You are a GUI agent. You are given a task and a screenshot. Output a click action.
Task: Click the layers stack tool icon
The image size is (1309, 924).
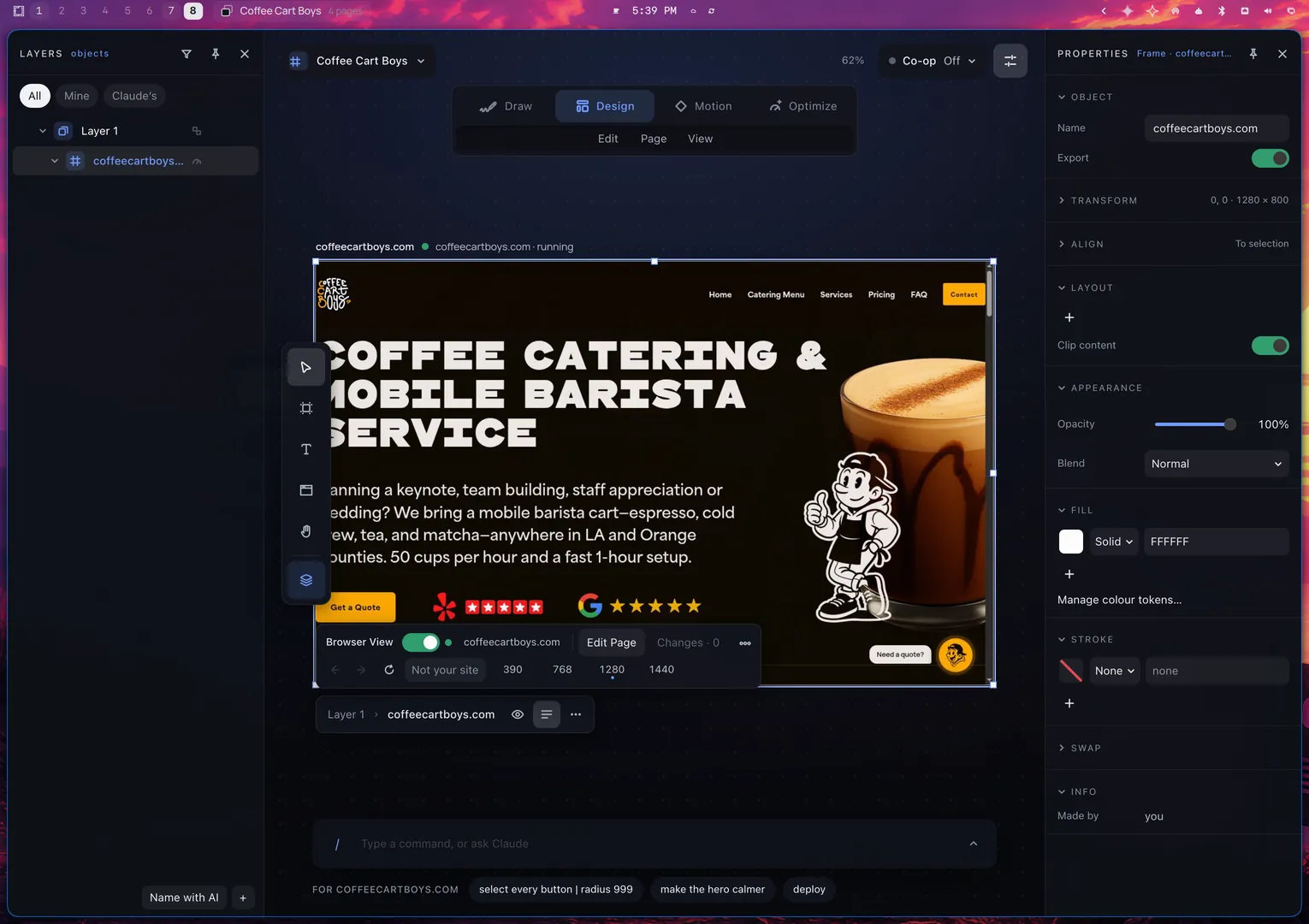306,580
